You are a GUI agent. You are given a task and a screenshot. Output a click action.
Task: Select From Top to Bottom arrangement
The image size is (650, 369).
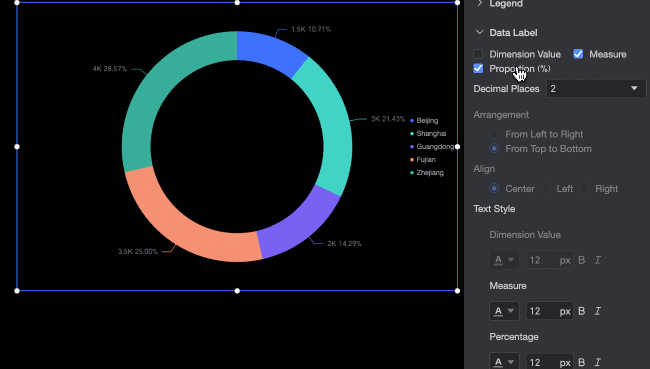[x=494, y=148]
